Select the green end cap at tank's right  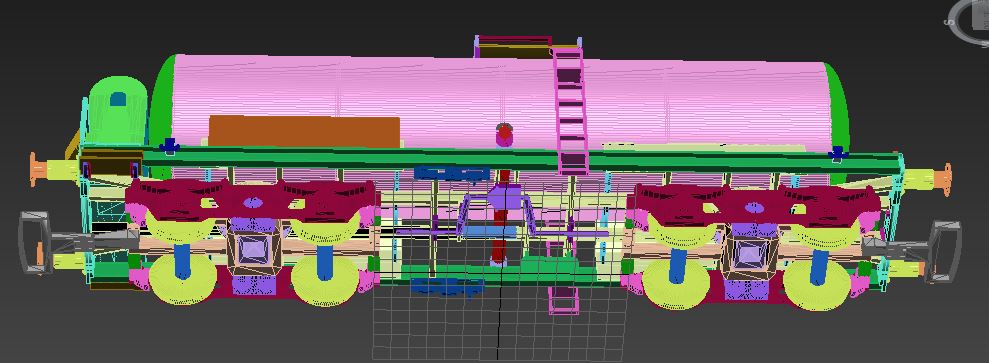(838, 110)
